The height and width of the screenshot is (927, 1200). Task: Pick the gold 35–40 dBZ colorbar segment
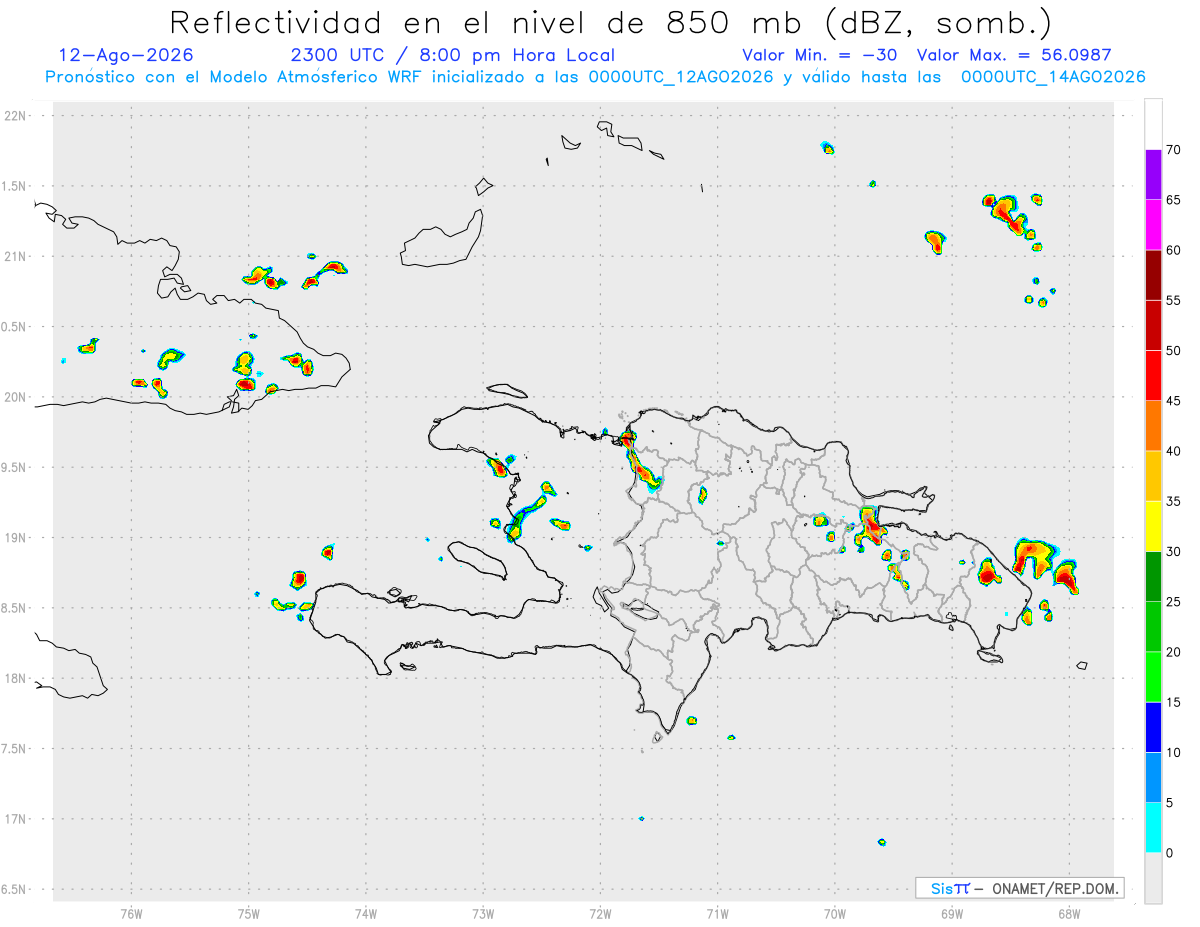point(1153,476)
